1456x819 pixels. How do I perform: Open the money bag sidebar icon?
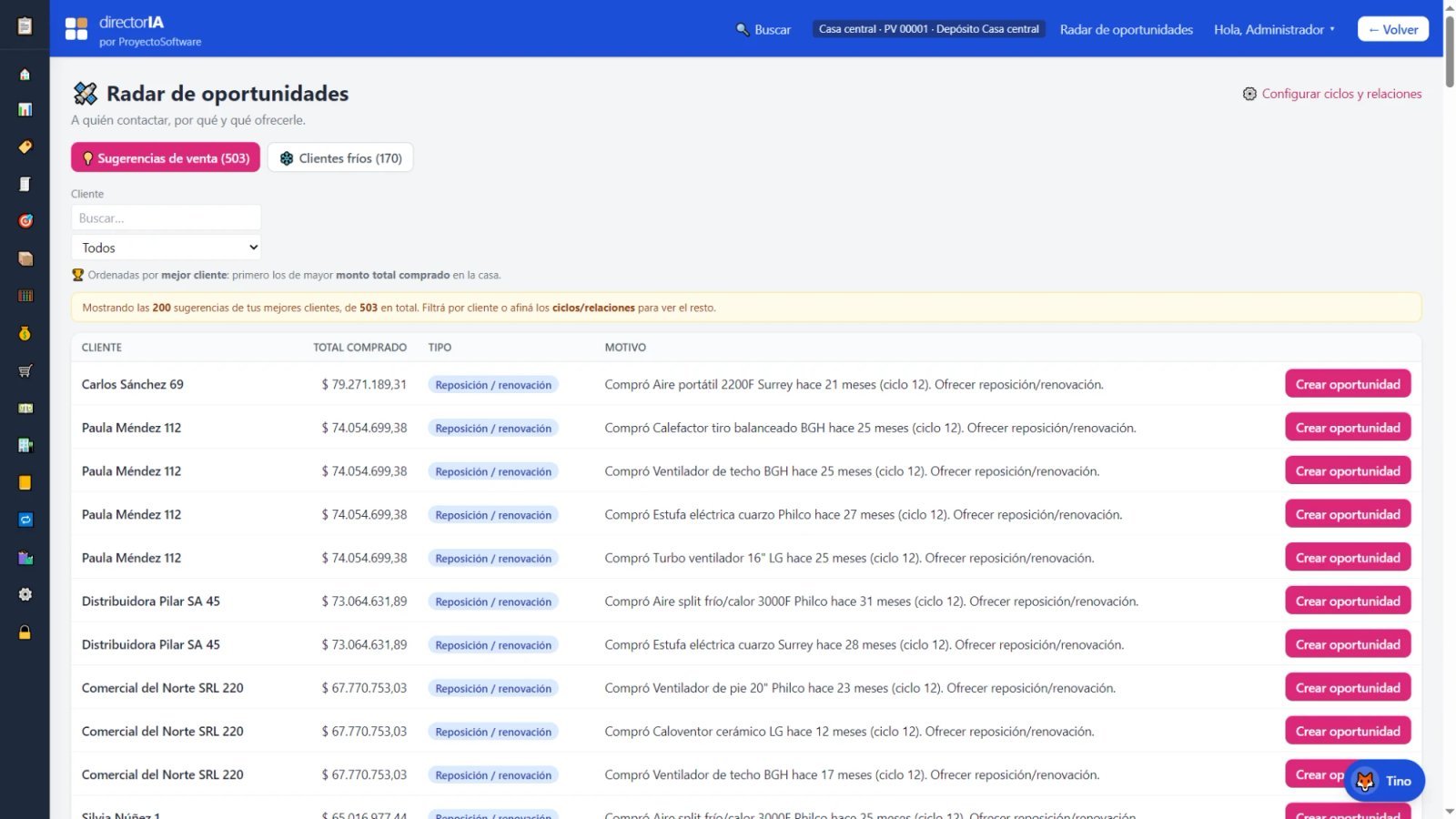(25, 333)
